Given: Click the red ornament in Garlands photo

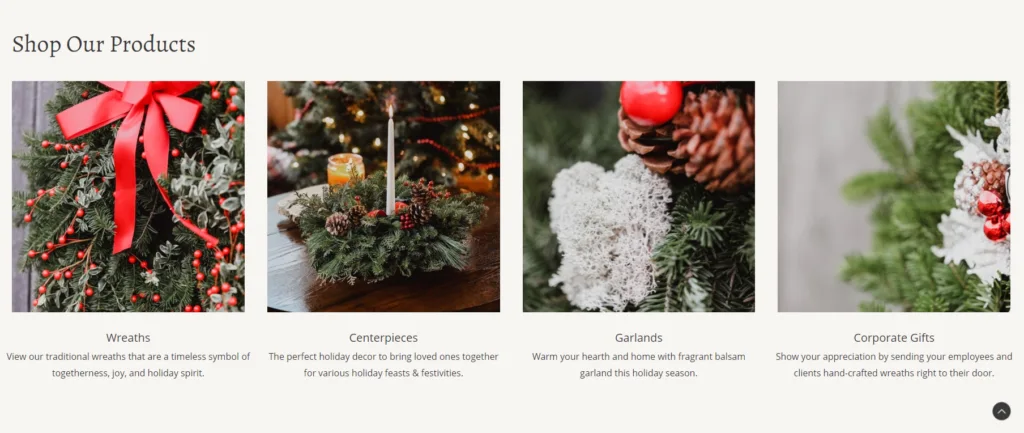Looking at the screenshot, I should click(650, 103).
